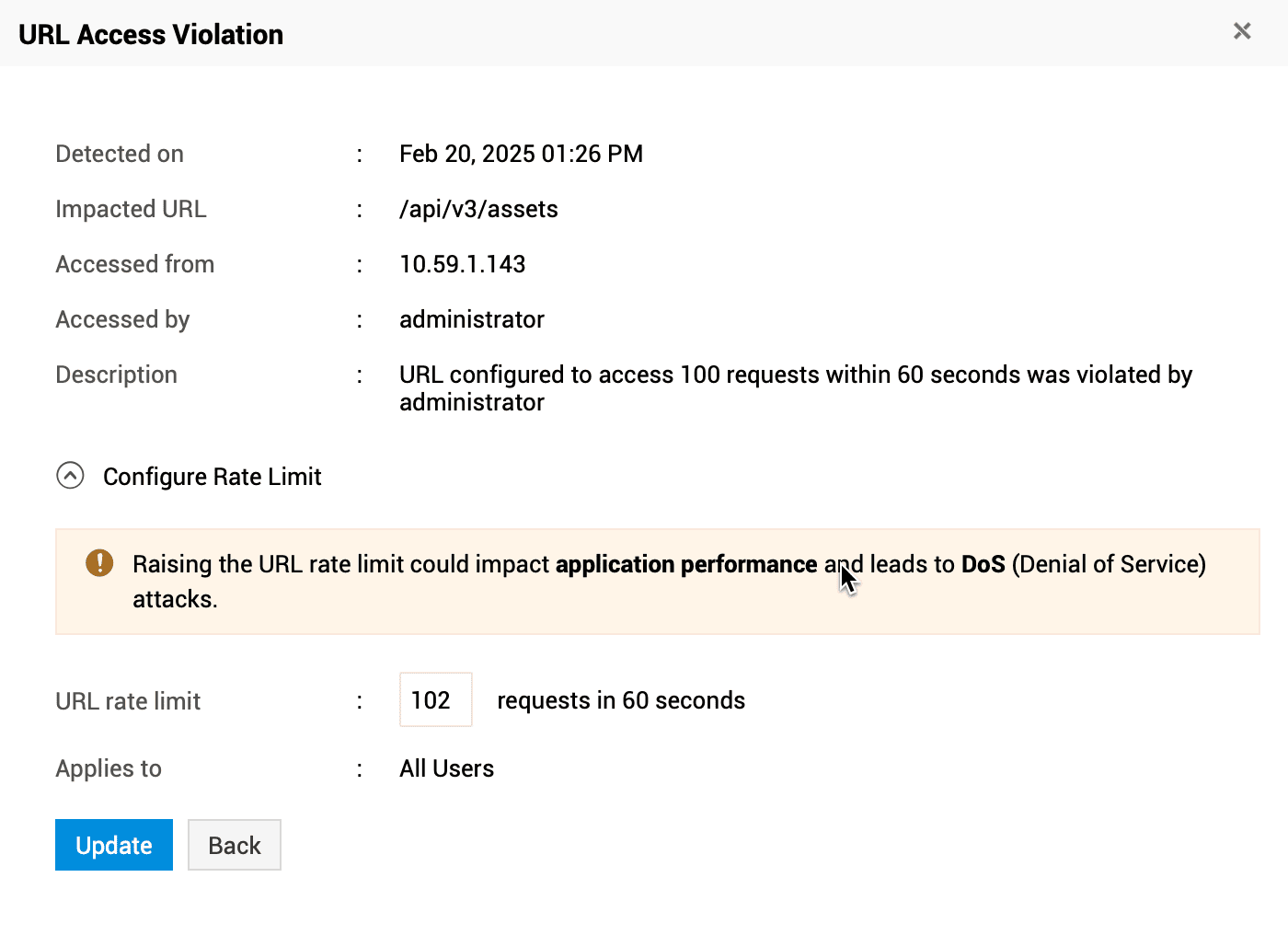
Task: Click the All Users applies-to value
Action: tap(446, 768)
